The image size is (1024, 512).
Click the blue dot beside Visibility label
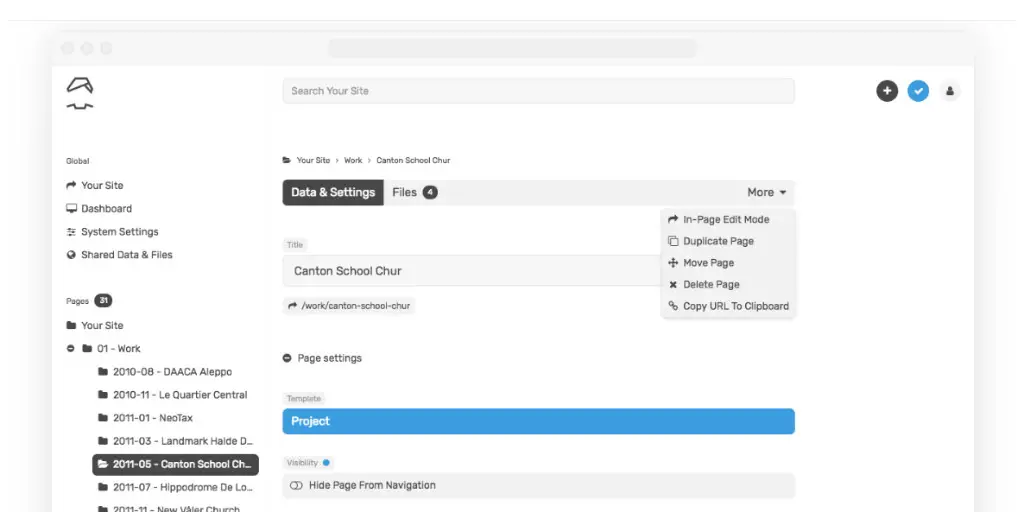pos(326,462)
